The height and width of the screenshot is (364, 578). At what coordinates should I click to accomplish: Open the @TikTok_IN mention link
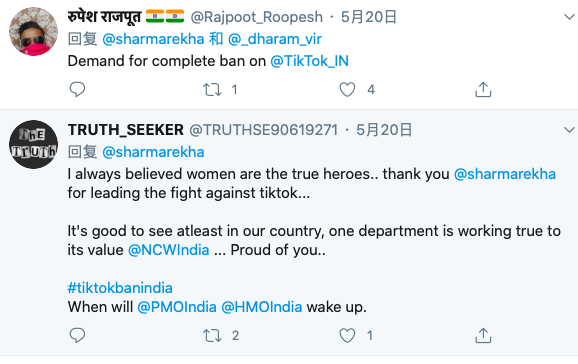click(x=309, y=61)
